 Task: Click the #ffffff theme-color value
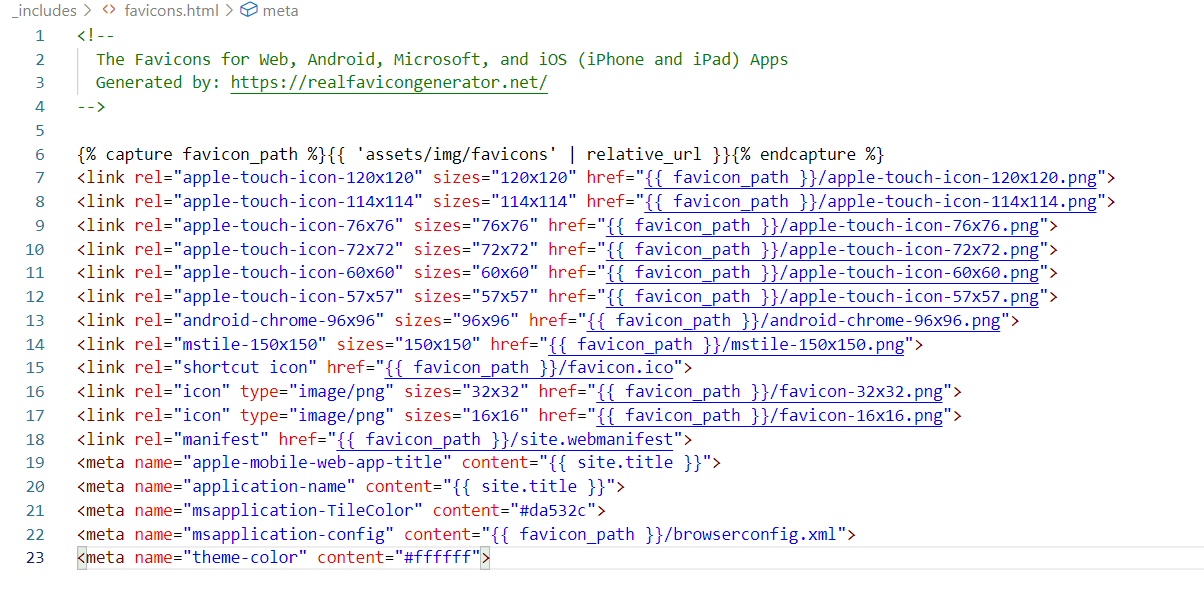point(439,557)
